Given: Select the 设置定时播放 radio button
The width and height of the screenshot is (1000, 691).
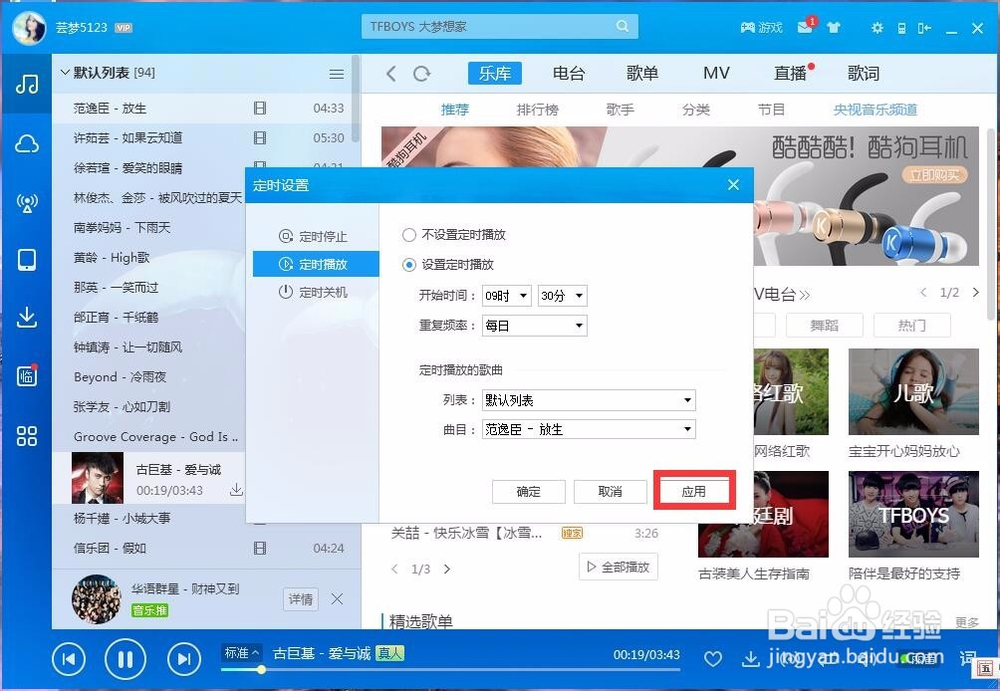Looking at the screenshot, I should (x=410, y=264).
